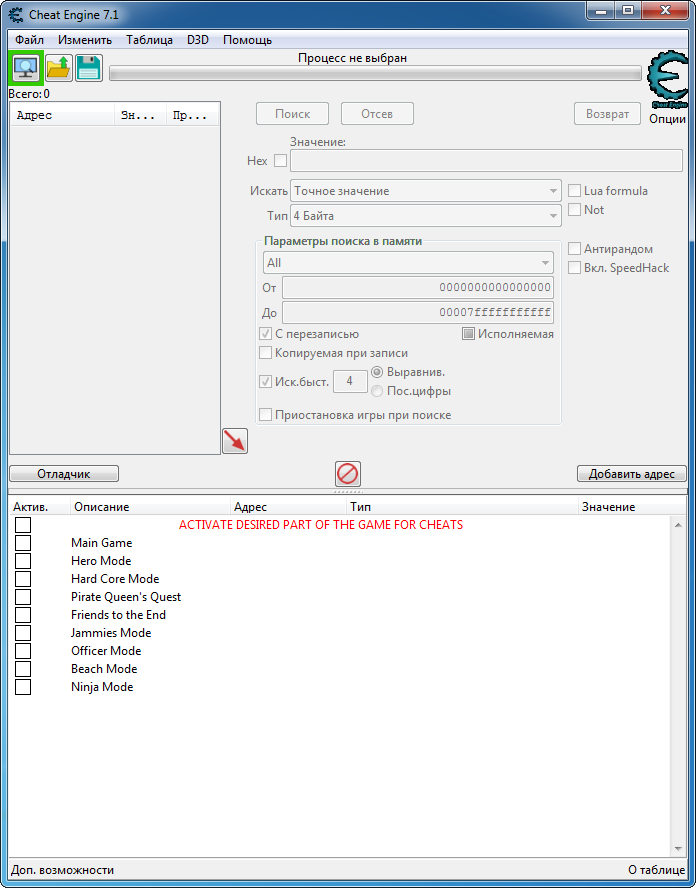Select the Выравнив. radio button

pos(377,372)
